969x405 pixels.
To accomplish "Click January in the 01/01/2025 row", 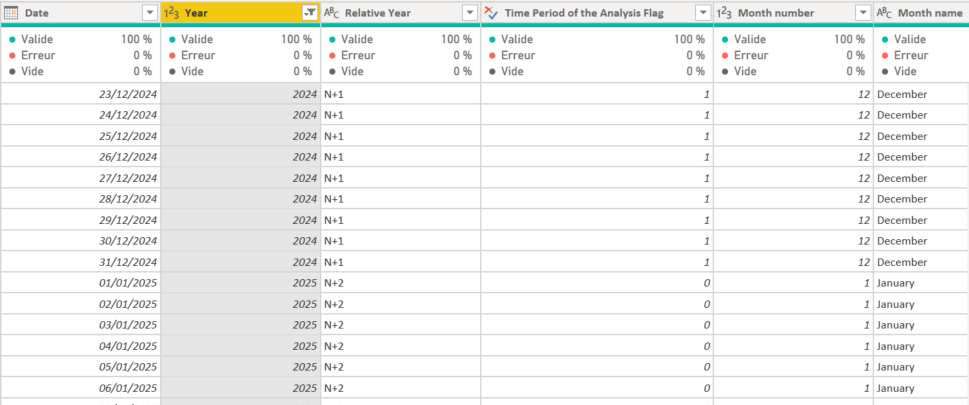I will pos(921,283).
